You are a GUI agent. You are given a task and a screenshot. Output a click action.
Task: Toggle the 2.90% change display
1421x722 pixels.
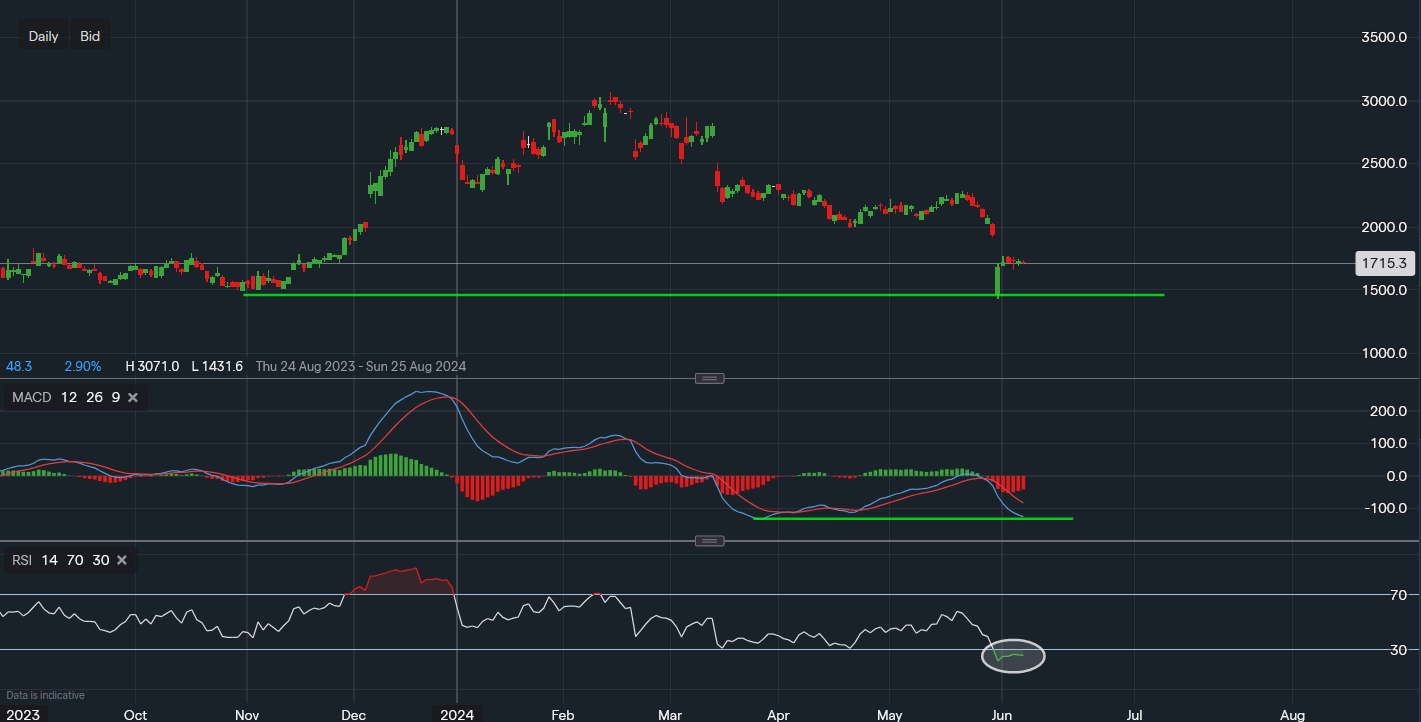click(84, 366)
